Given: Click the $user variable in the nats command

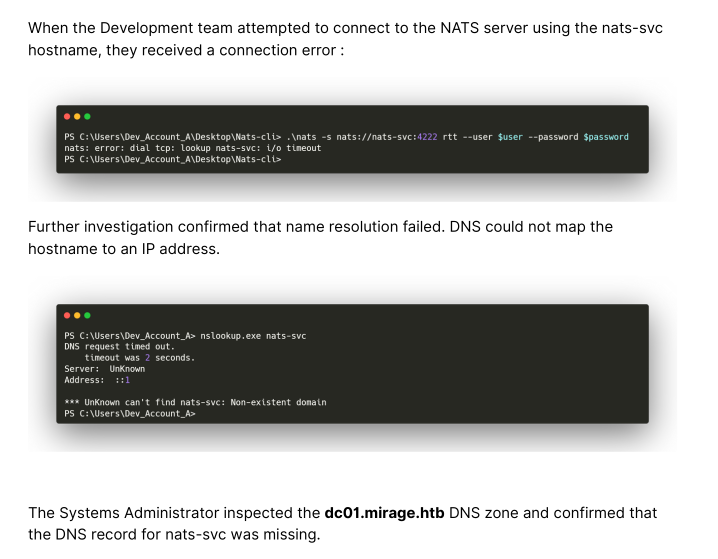Looking at the screenshot, I should [x=509, y=137].
